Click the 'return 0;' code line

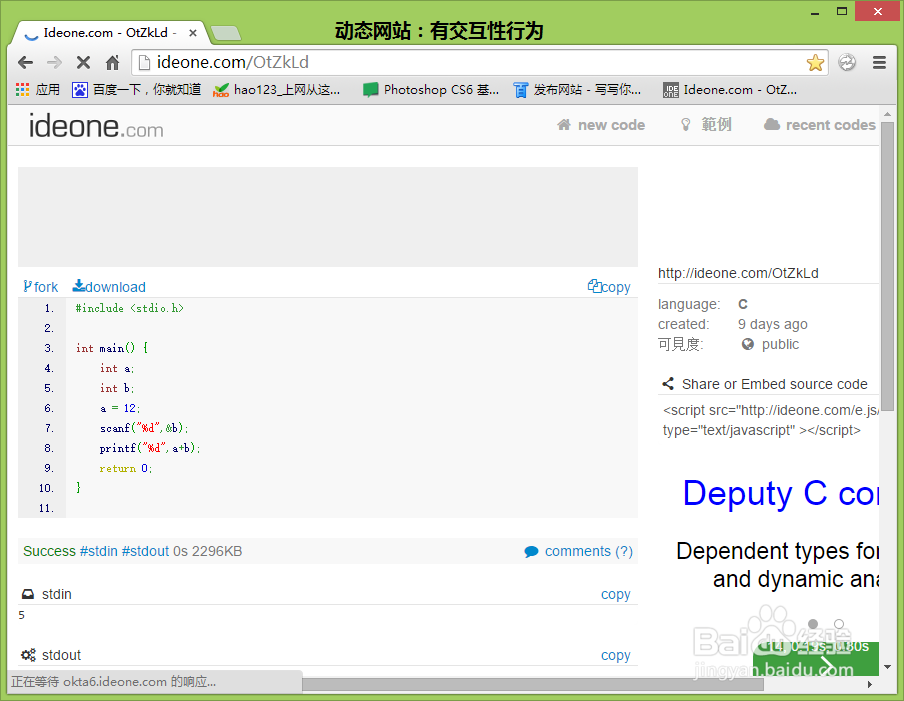[126, 468]
